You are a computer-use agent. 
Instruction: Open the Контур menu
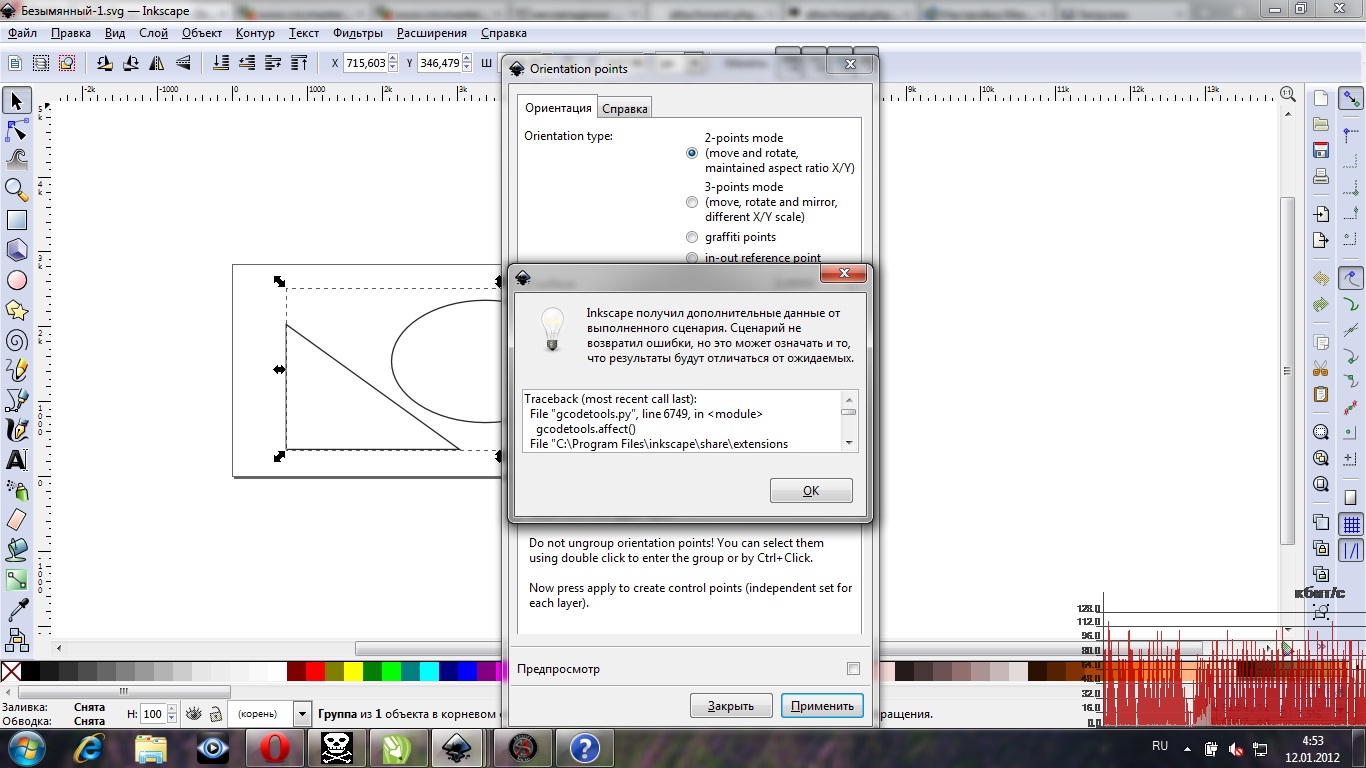pyautogui.click(x=255, y=33)
